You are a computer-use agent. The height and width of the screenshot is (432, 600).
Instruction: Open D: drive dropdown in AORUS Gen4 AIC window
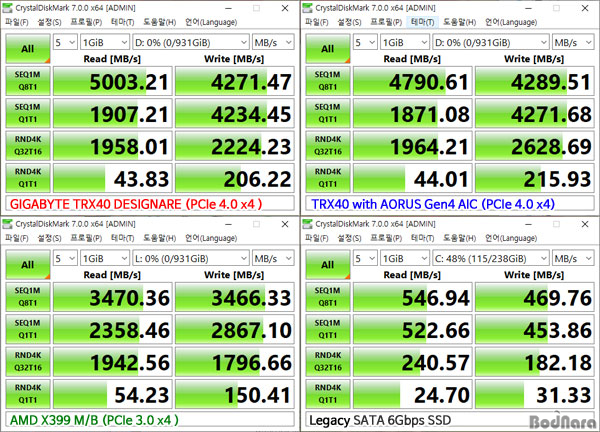[x=491, y=42]
